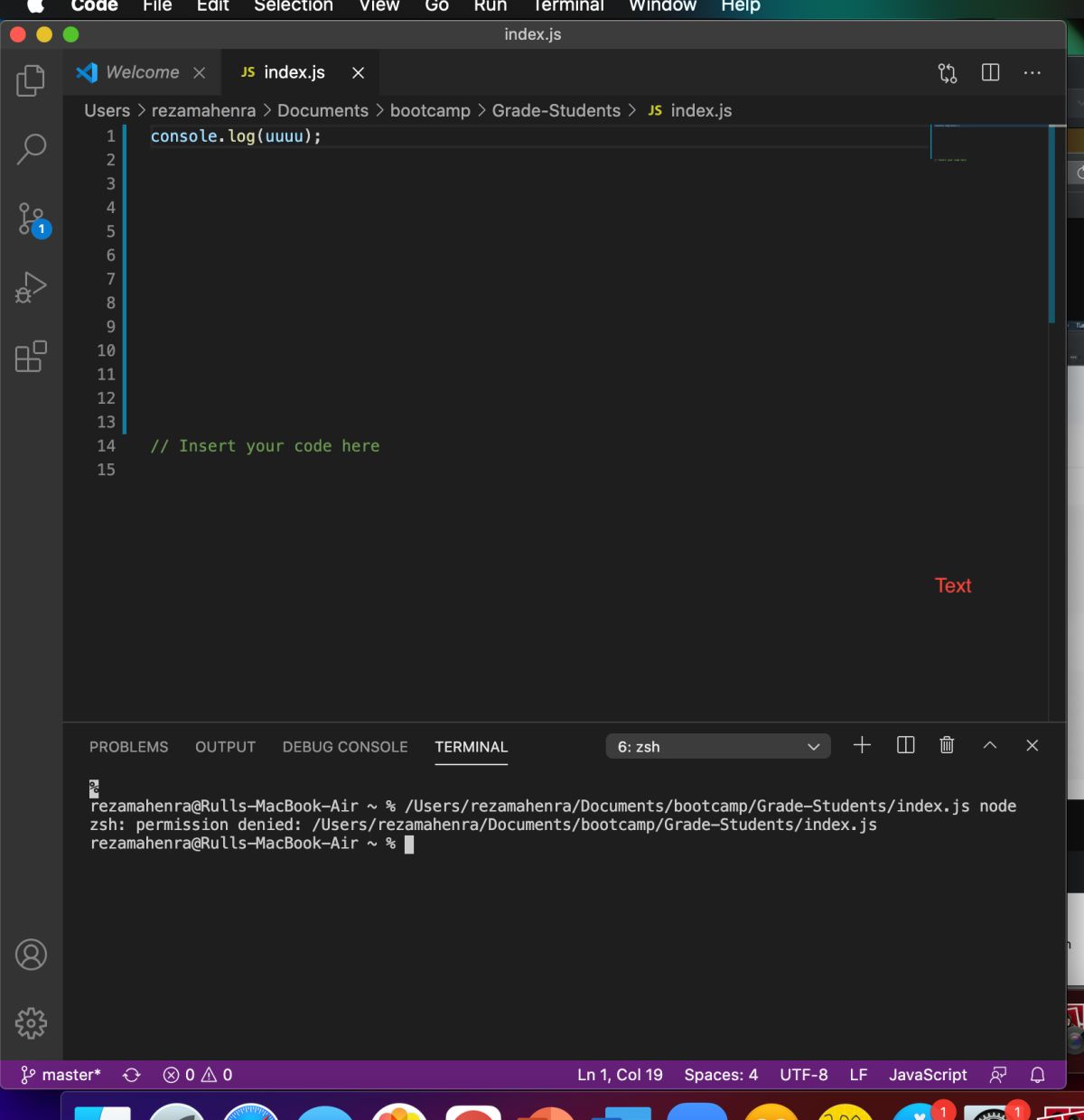This screenshot has width=1084, height=1120.
Task: Change language mode JavaScript
Action: tap(928, 1075)
